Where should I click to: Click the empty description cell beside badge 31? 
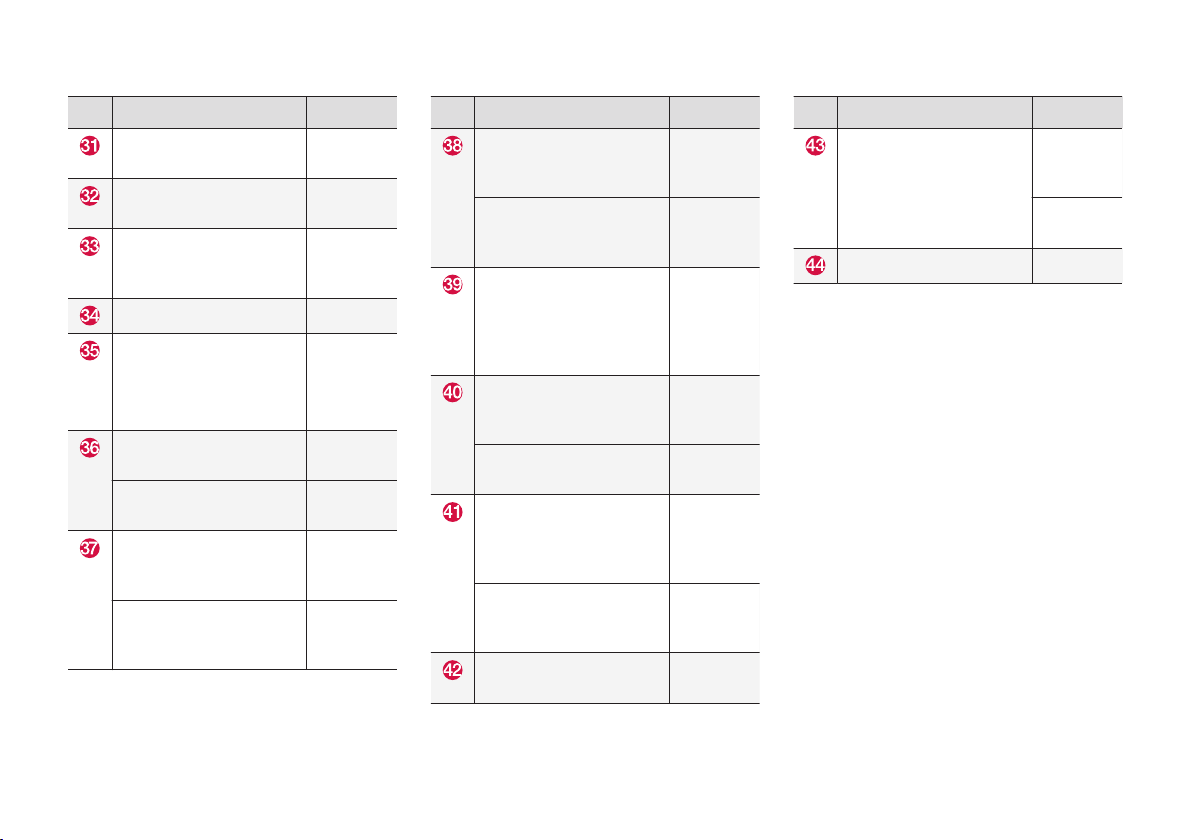(209, 154)
